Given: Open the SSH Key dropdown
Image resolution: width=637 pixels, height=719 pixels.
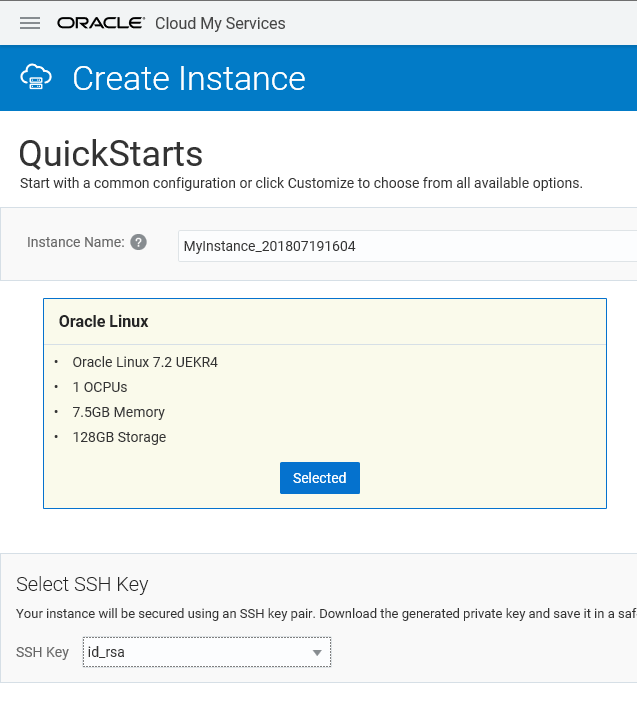Looking at the screenshot, I should tap(206, 652).
